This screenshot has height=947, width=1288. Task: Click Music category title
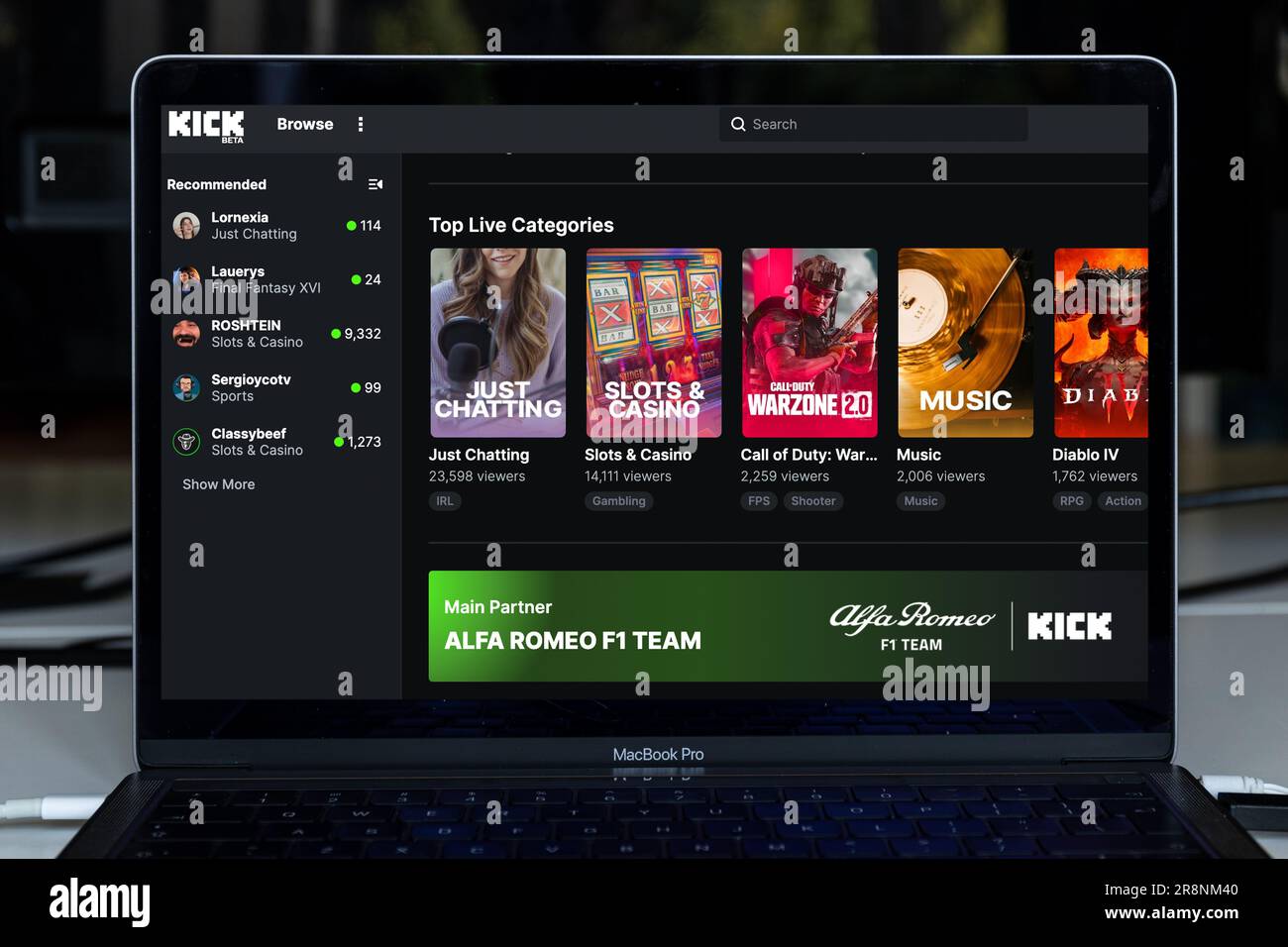click(x=918, y=455)
